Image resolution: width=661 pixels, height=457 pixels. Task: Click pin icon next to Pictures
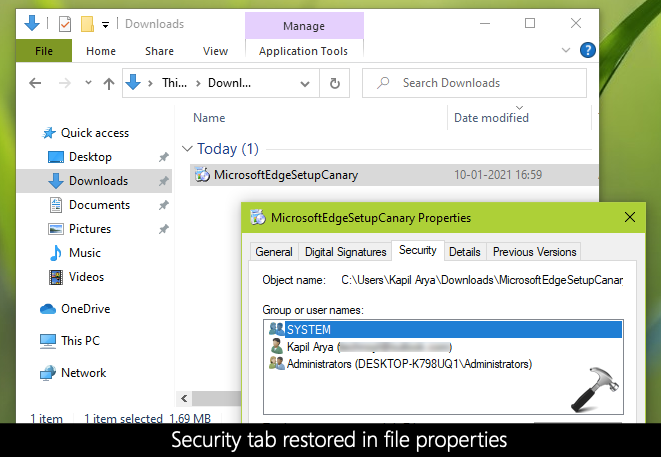click(x=164, y=229)
